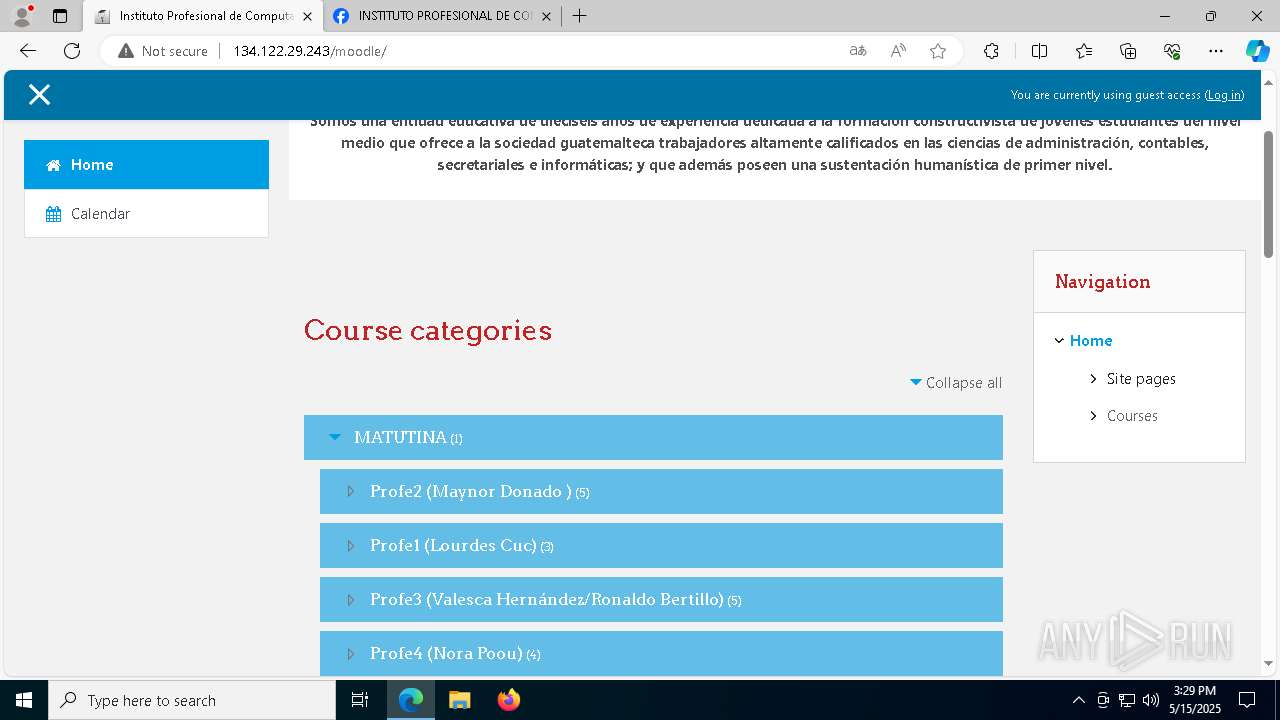Collapse the MATUTINA category
The height and width of the screenshot is (720, 1280).
tap(335, 437)
